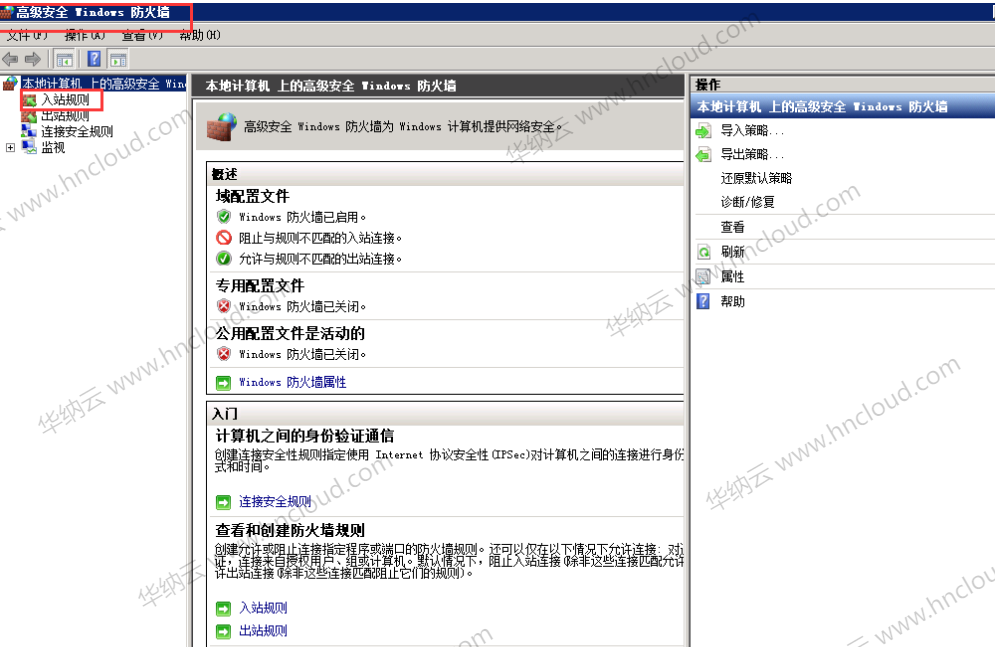Viewport: 995px width, 647px height.
Task: Click 允许与规则不匹配的出站连接 text
Action: pyautogui.click(x=320, y=259)
